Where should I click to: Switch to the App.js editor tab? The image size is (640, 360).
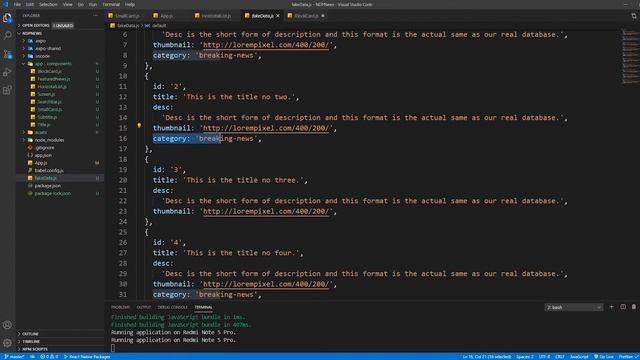pos(166,16)
